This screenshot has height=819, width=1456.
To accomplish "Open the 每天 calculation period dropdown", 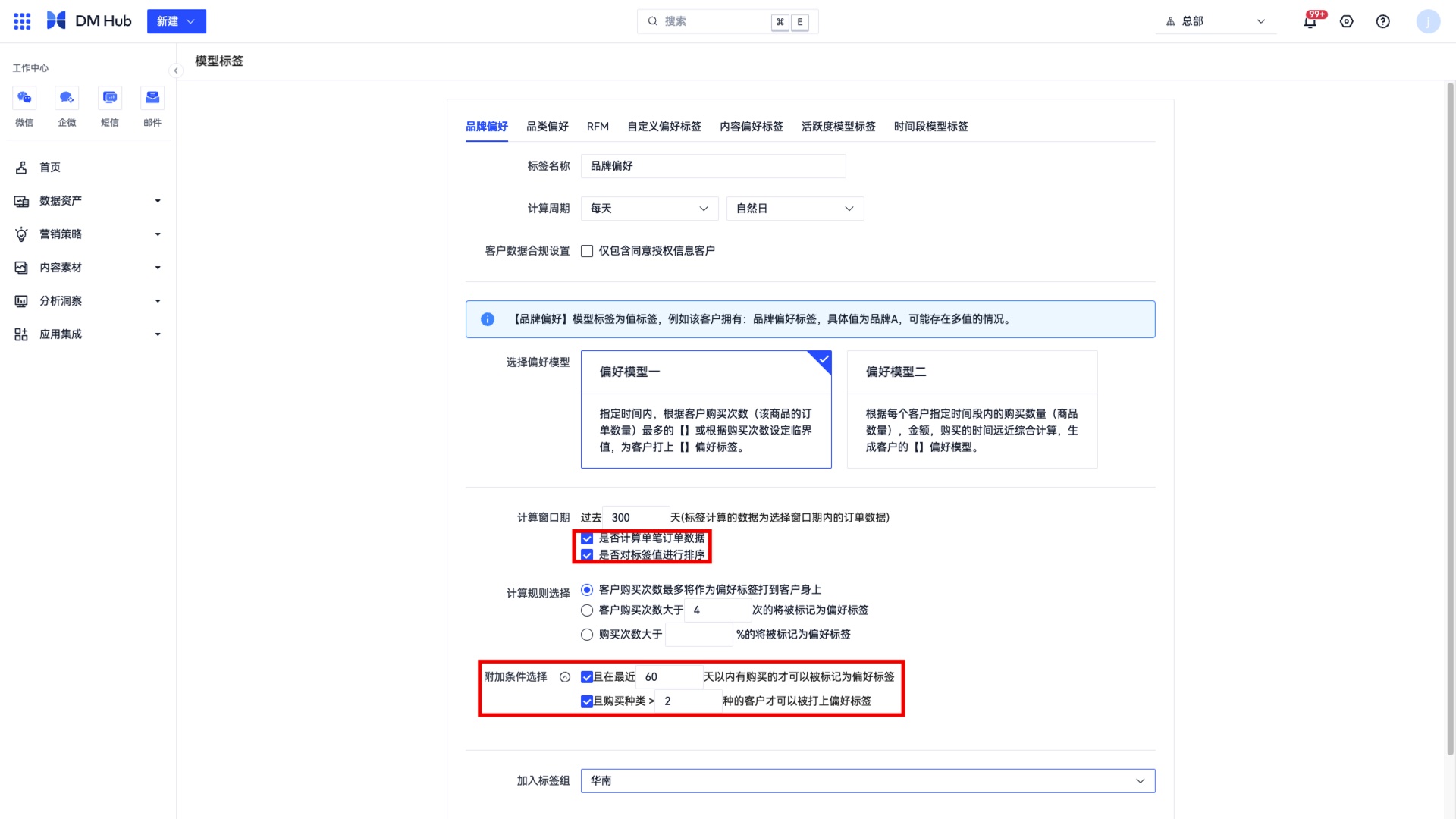I will pyautogui.click(x=649, y=209).
